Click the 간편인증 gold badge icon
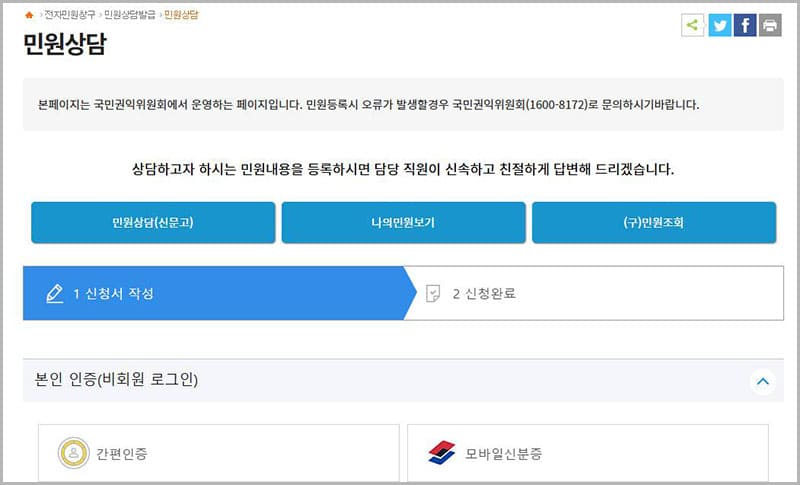The height and width of the screenshot is (485, 800). tap(73, 454)
